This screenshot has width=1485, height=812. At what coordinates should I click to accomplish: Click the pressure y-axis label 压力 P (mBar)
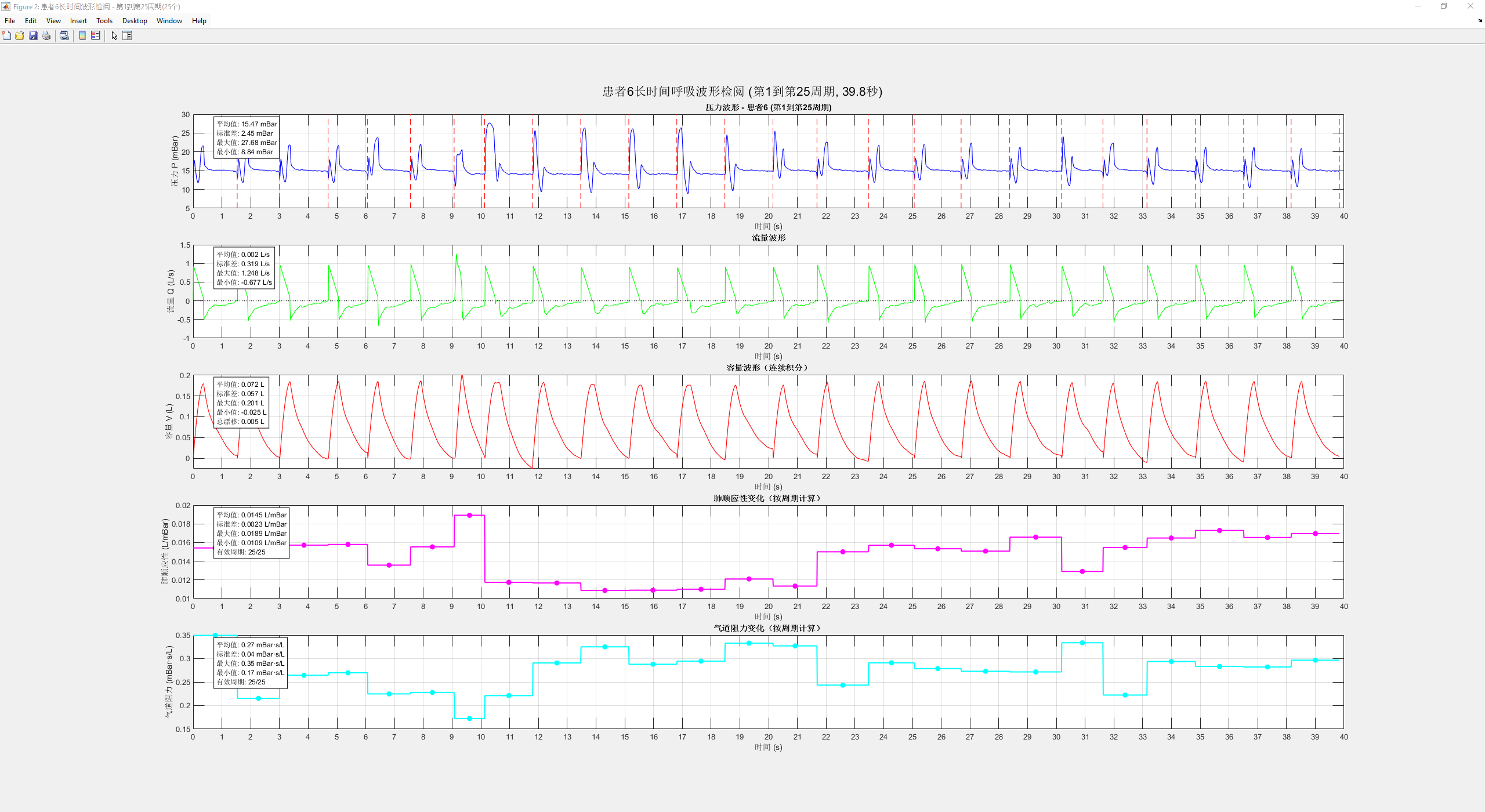point(175,161)
